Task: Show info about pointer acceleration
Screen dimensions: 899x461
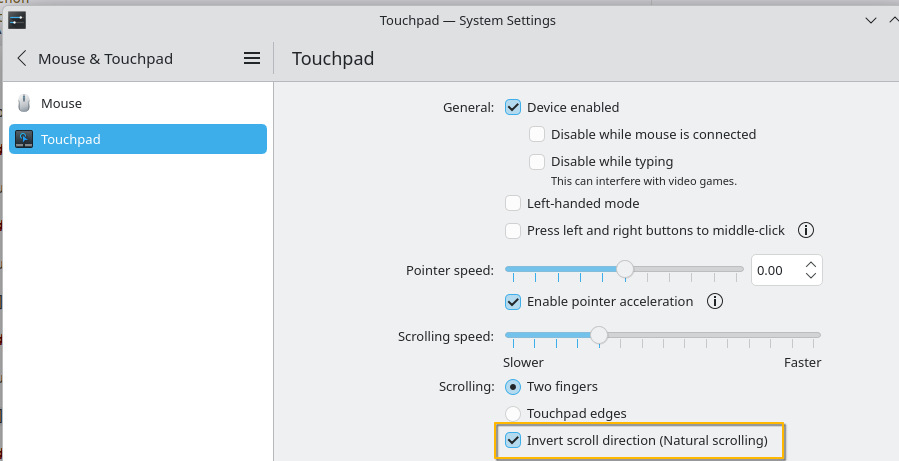Action: click(715, 301)
